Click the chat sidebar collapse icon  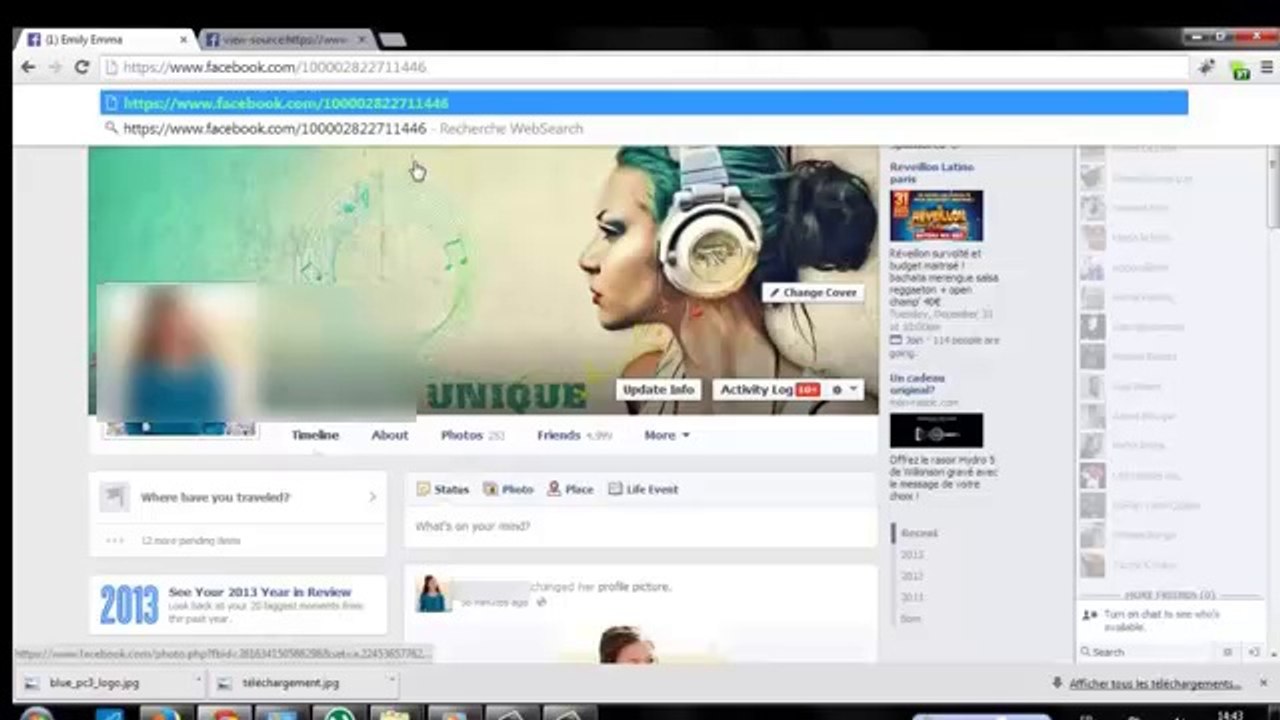[x=1254, y=652]
